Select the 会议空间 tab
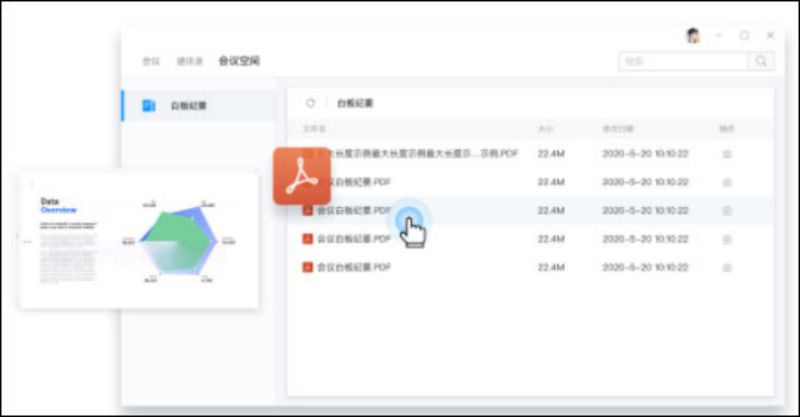This screenshot has height=417, width=800. click(239, 61)
